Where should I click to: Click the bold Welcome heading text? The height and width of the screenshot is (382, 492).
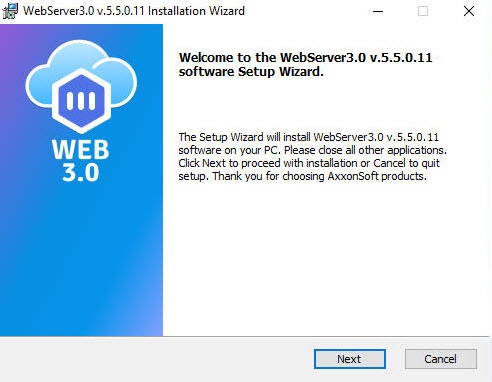point(305,64)
